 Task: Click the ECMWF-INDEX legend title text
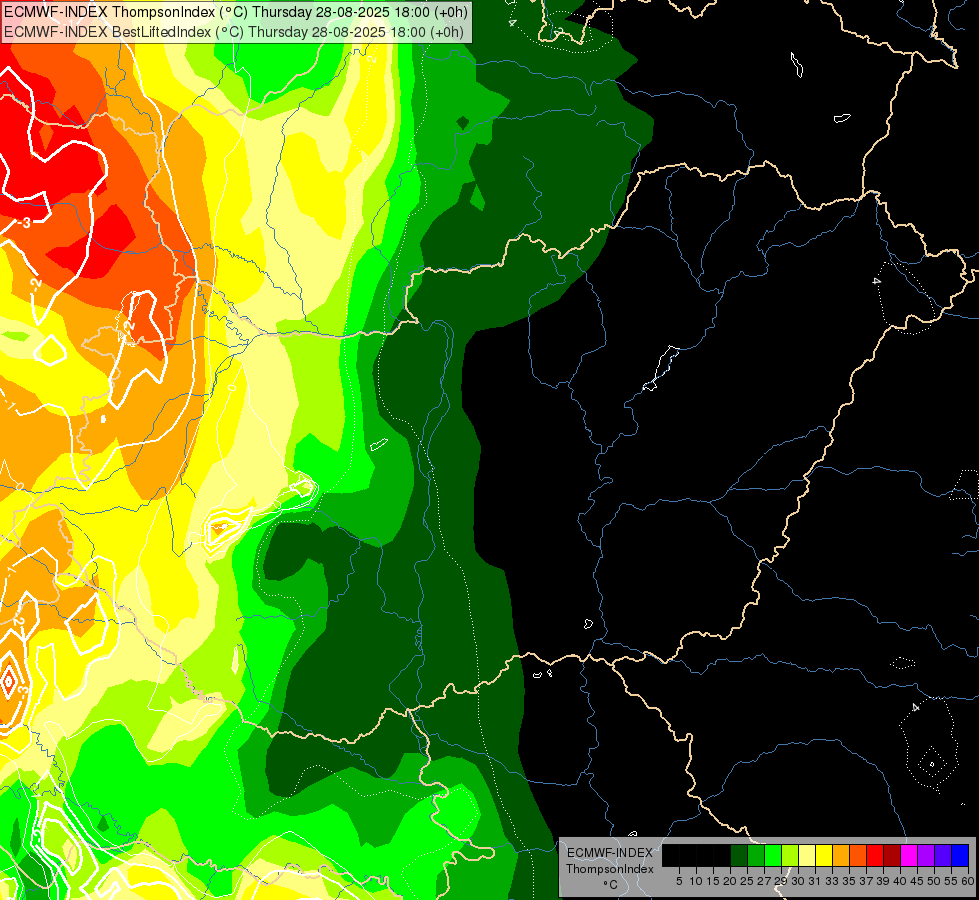tap(610, 853)
